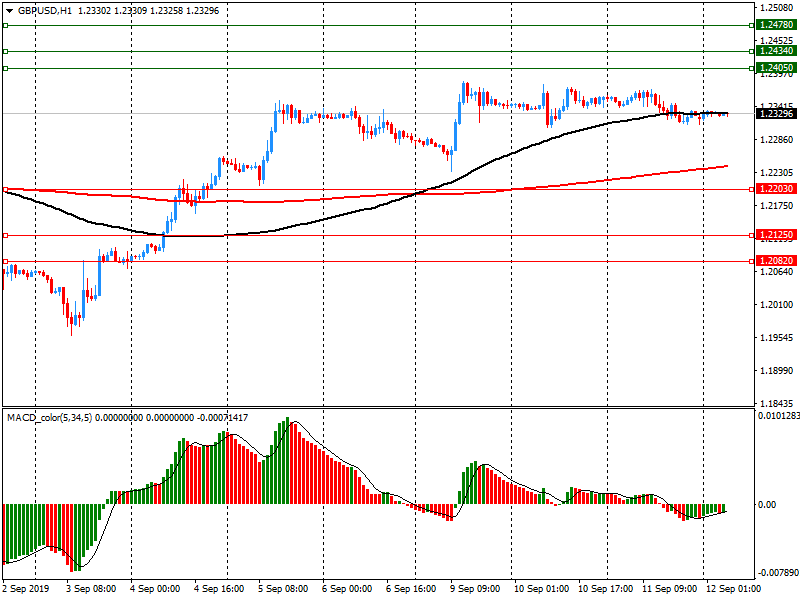Grab left handle of the 1.22030 line
Viewport: 800px width, 600px height.
pos(6,189)
